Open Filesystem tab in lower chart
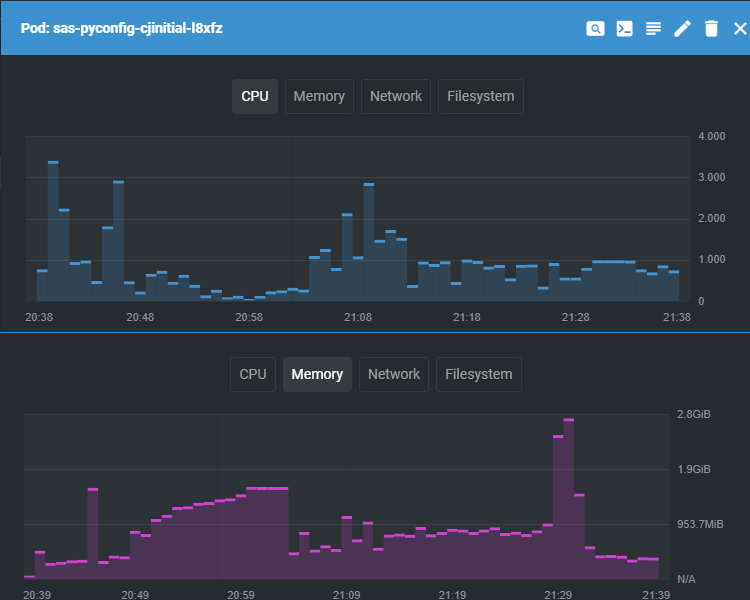 (x=478, y=374)
